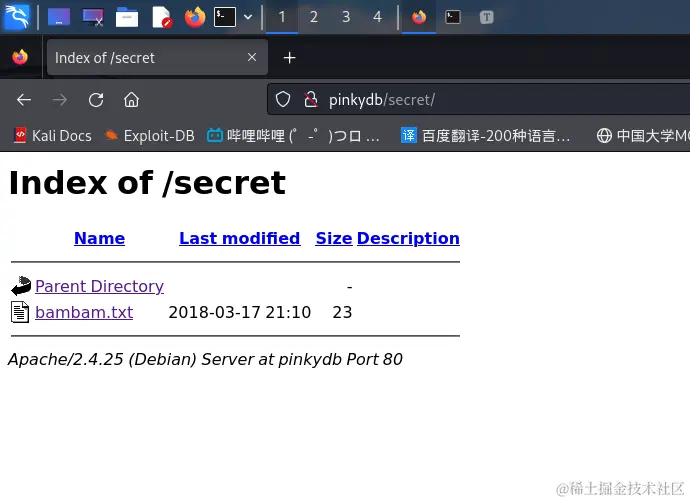
Task: Open a new browser tab
Action: point(289,57)
